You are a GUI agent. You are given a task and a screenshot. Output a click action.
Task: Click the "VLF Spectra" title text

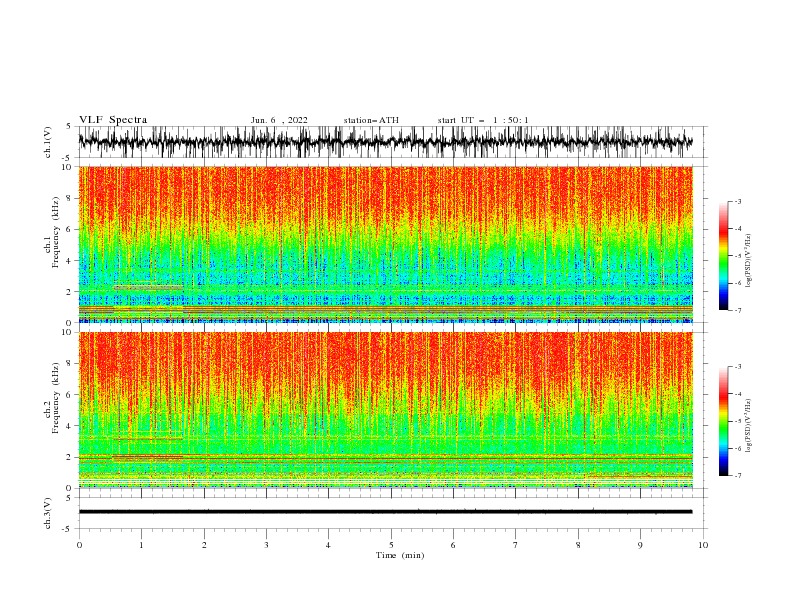(x=113, y=120)
